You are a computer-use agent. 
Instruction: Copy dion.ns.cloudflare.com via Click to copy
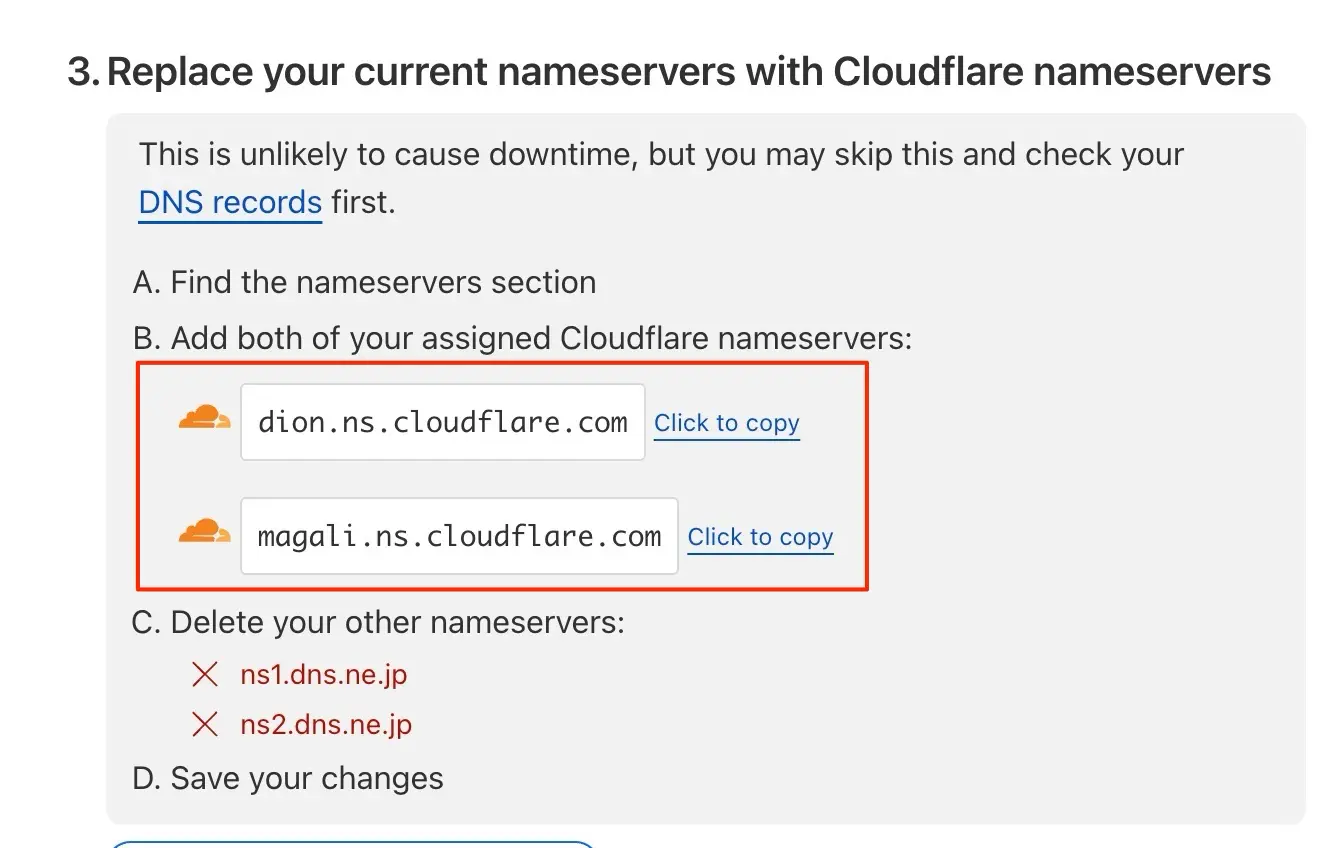(726, 423)
